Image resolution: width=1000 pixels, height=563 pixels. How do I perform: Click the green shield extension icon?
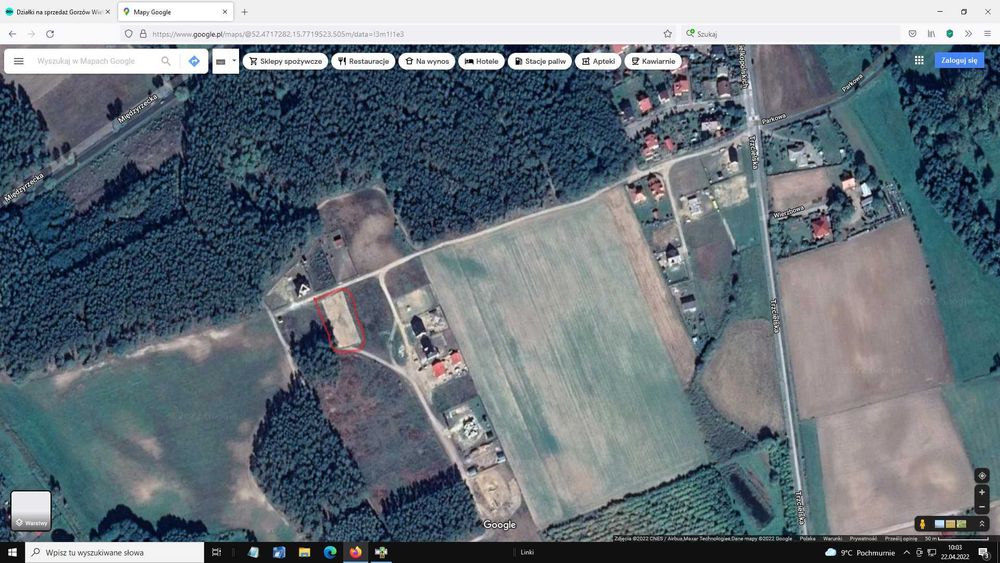950,34
